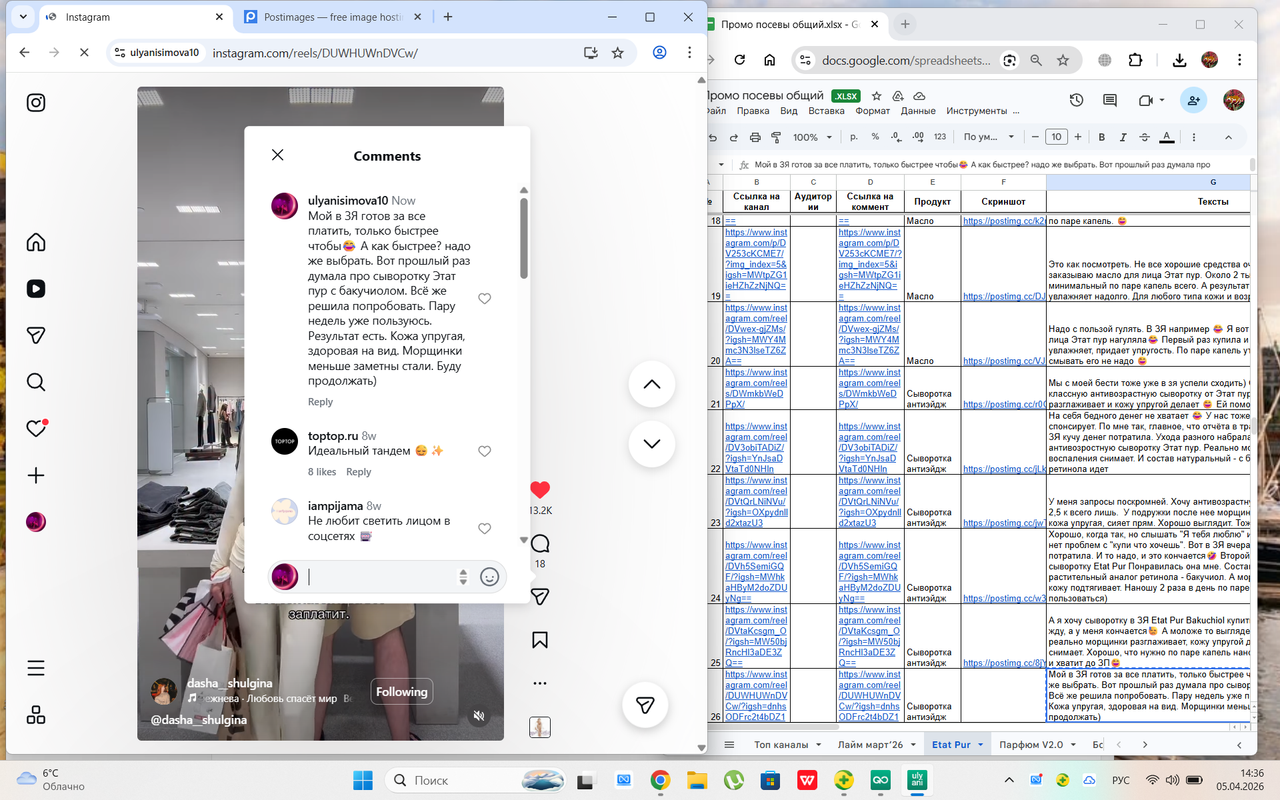
Task: Open the 100% zoom dropdown in Sheets
Action: [x=812, y=137]
